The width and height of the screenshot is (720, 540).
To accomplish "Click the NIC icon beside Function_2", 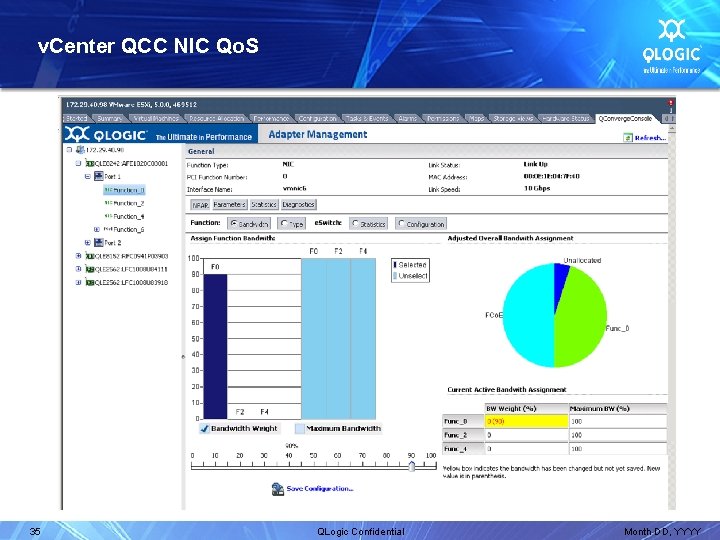I will pyautogui.click(x=108, y=202).
